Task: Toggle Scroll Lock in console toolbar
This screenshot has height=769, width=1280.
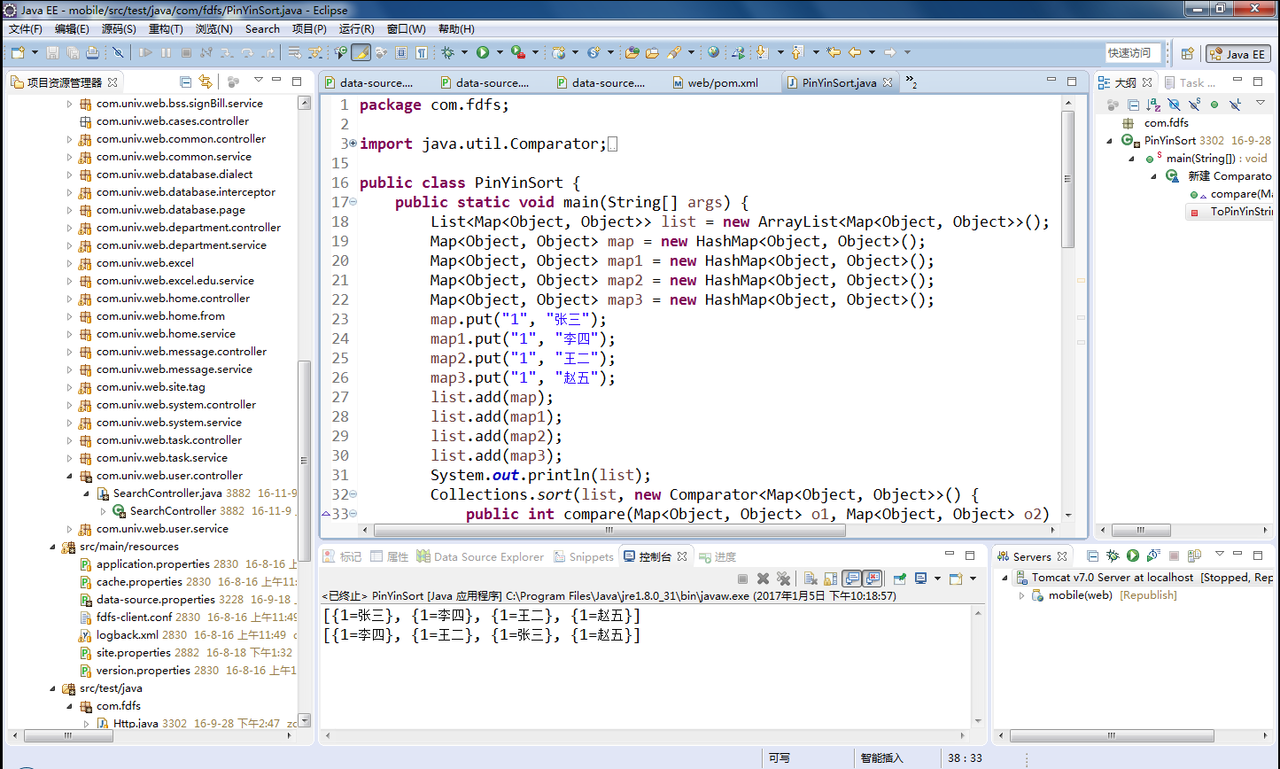Action: (831, 578)
